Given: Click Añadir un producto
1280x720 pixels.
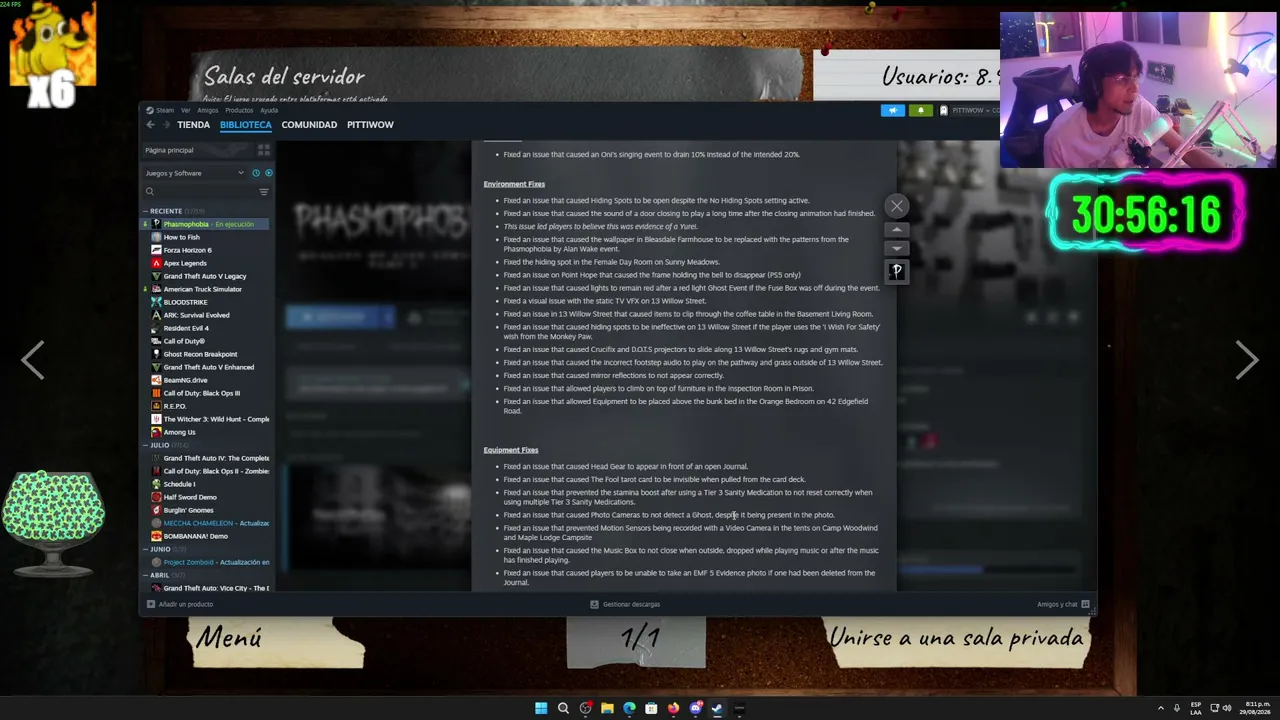Looking at the screenshot, I should pos(180,604).
